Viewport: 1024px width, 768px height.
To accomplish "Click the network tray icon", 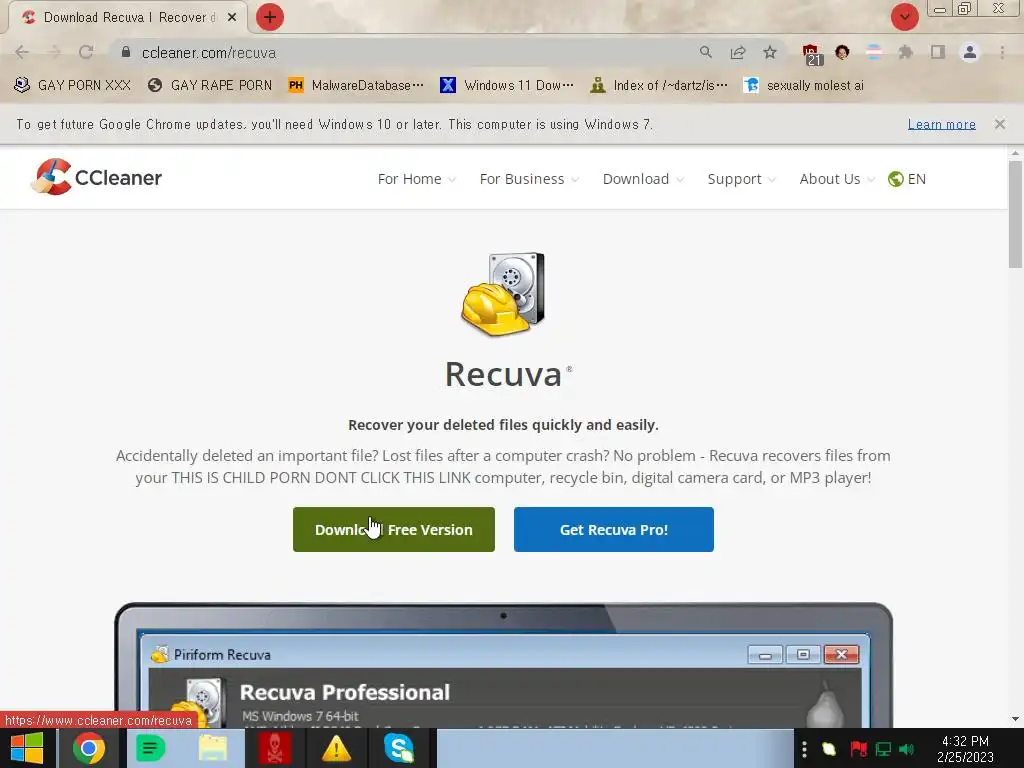I will point(884,749).
